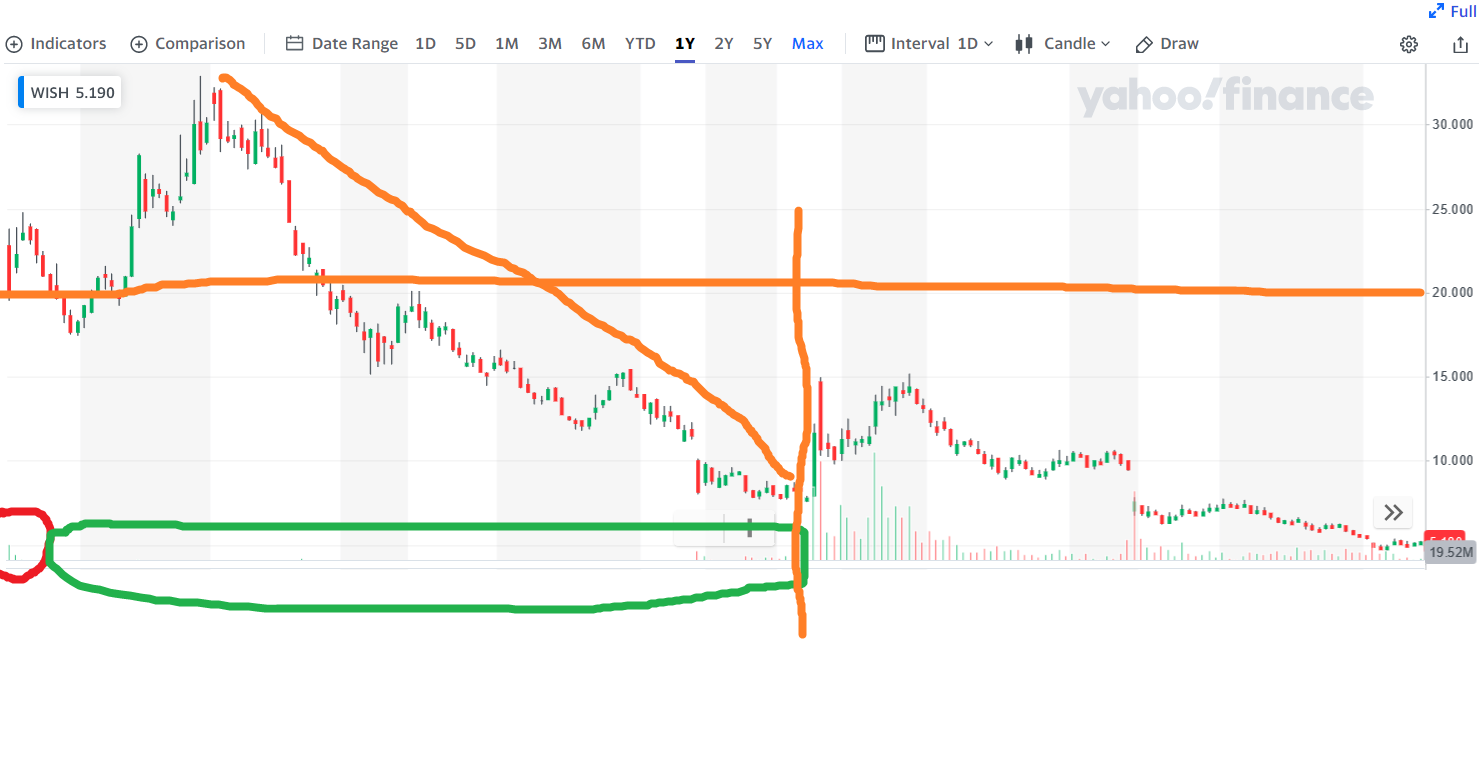Jump to latest data with double-arrow button
The image size is (1479, 760).
point(1394,513)
